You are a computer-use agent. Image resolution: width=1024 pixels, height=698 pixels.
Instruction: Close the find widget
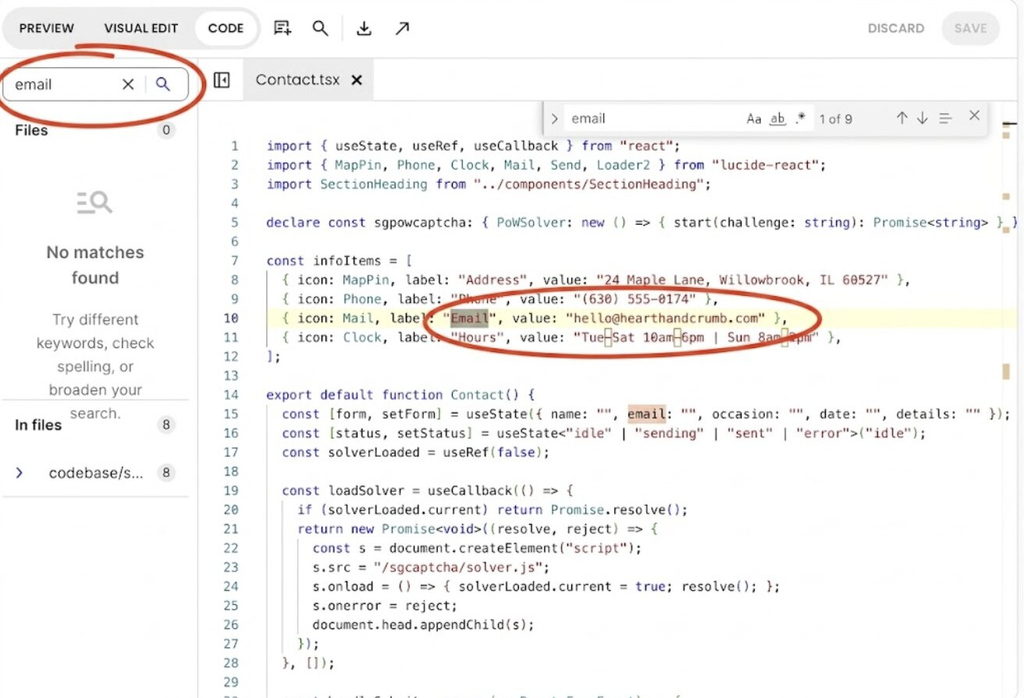click(x=974, y=116)
